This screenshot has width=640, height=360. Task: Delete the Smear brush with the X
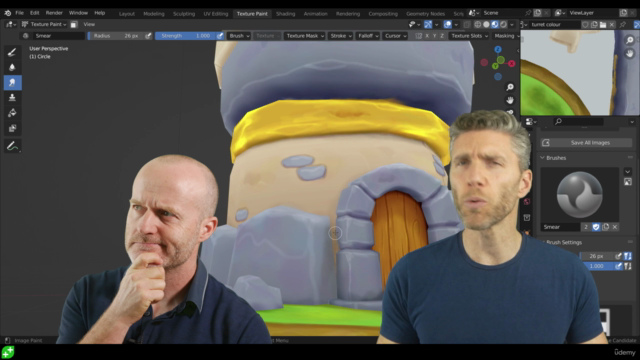point(615,227)
